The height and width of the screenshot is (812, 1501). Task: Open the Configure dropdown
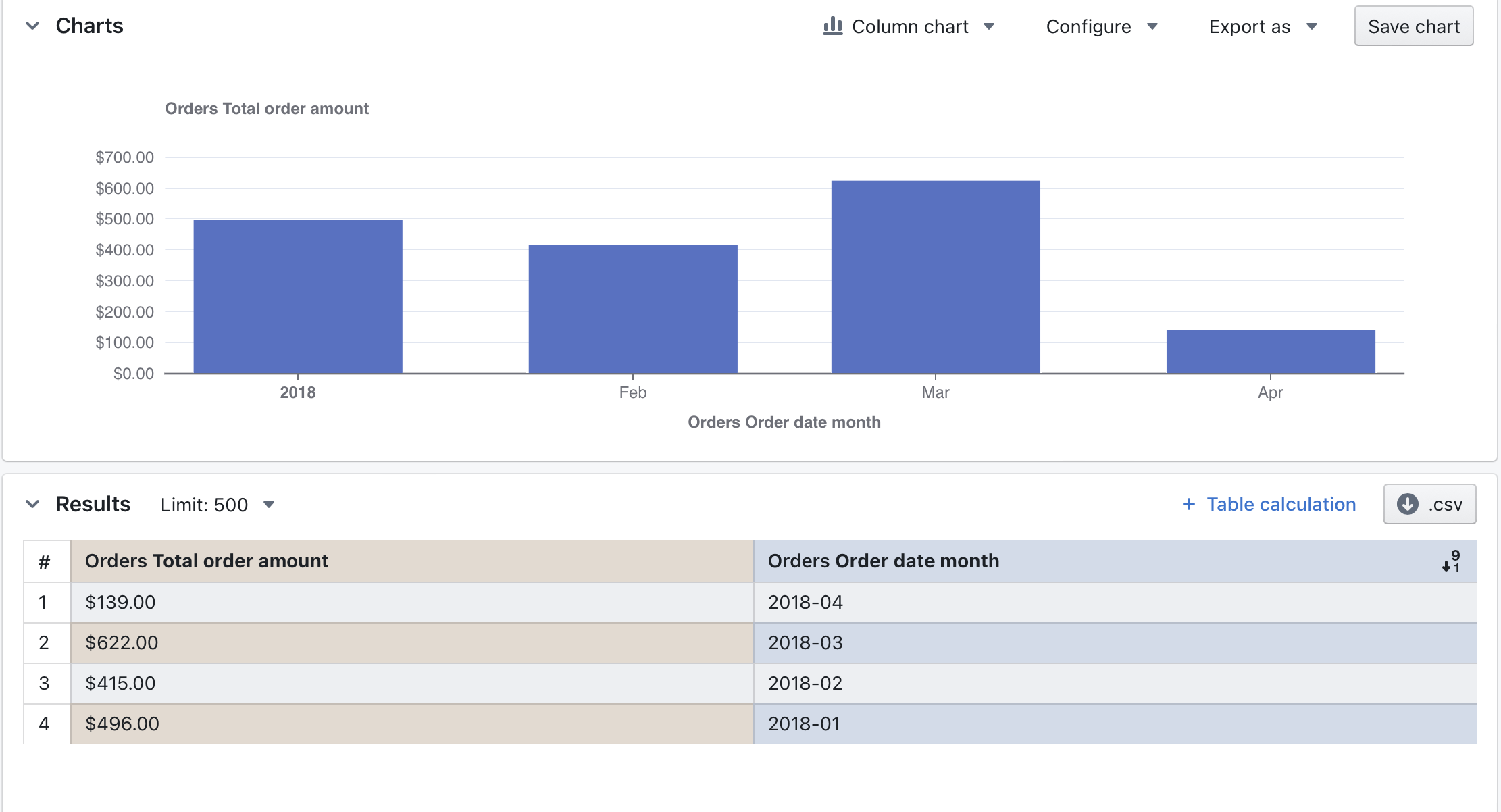pyautogui.click(x=1102, y=26)
